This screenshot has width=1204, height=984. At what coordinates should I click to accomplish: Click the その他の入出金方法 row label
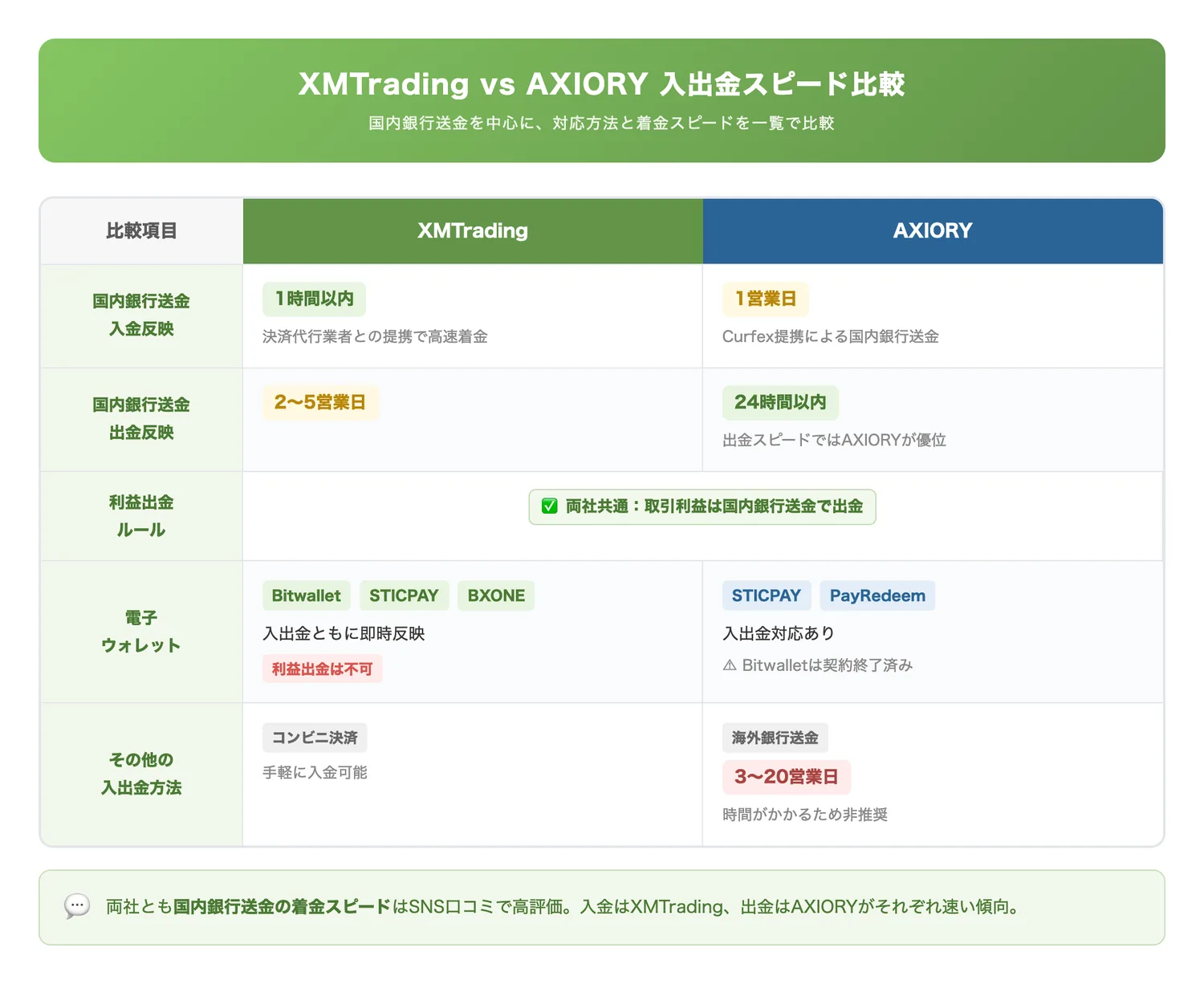(141, 774)
